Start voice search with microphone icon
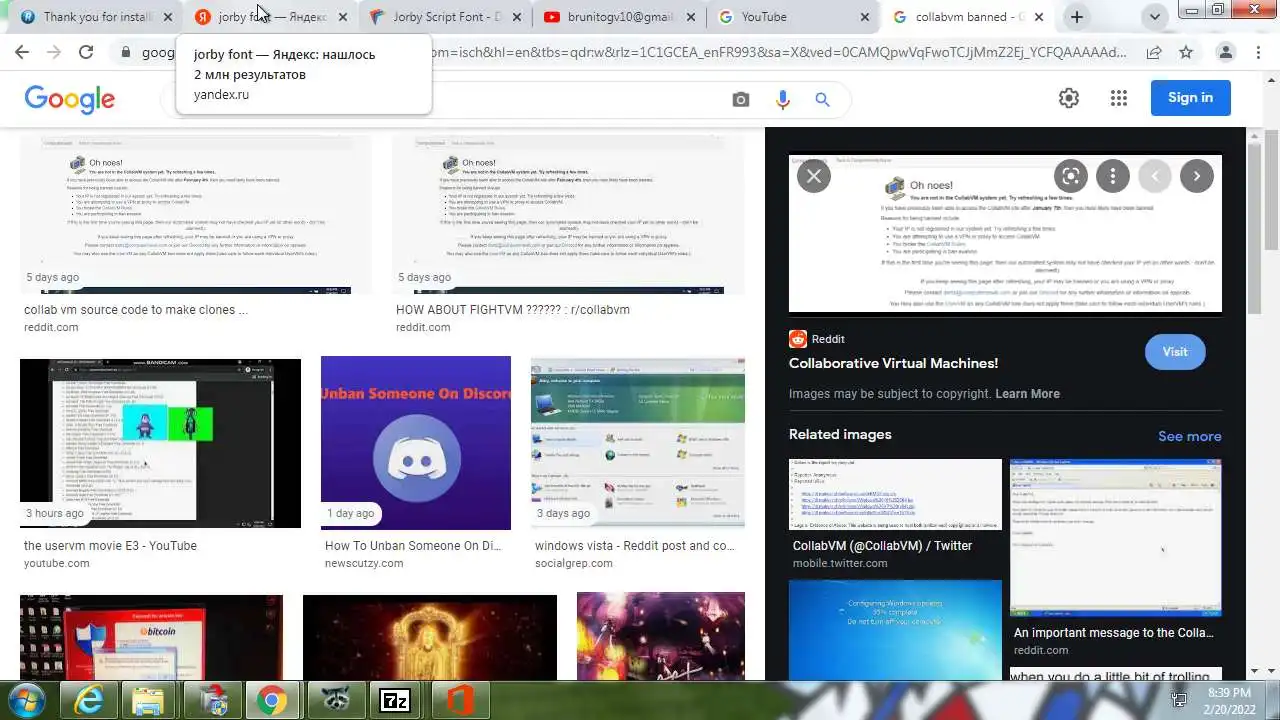 782,99
